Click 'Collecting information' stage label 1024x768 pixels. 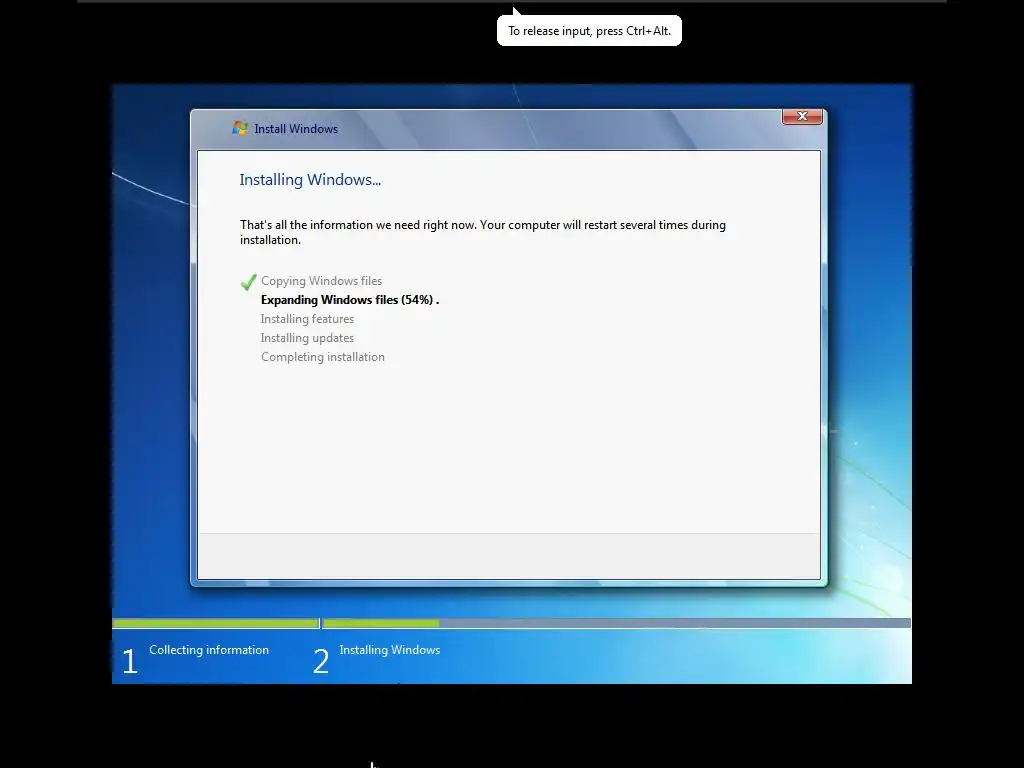click(209, 650)
